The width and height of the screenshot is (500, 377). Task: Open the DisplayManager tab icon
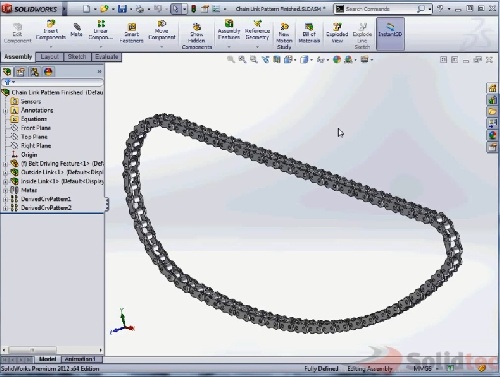pyautogui.click(x=48, y=72)
